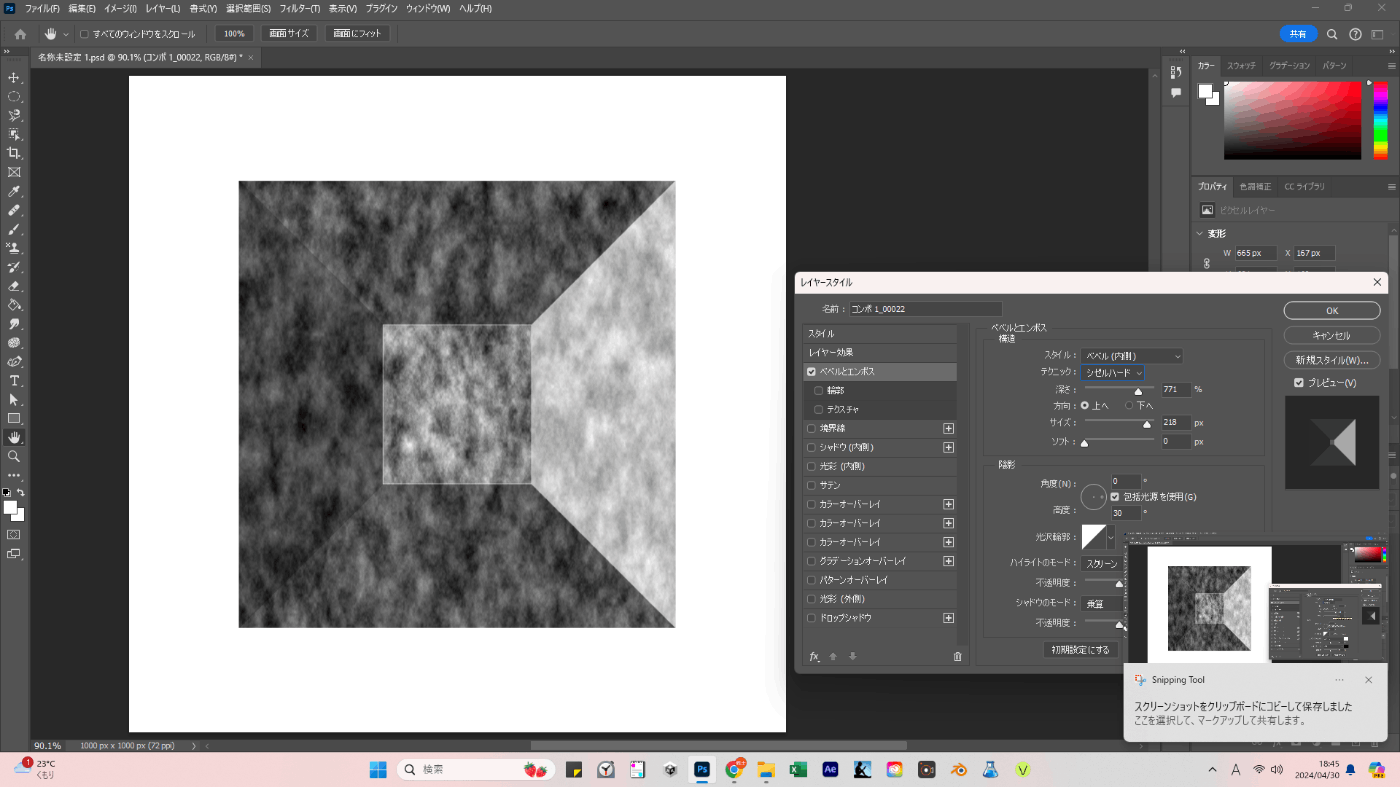Image resolution: width=1400 pixels, height=787 pixels.
Task: Choose the Eraser tool
Action: [x=14, y=286]
